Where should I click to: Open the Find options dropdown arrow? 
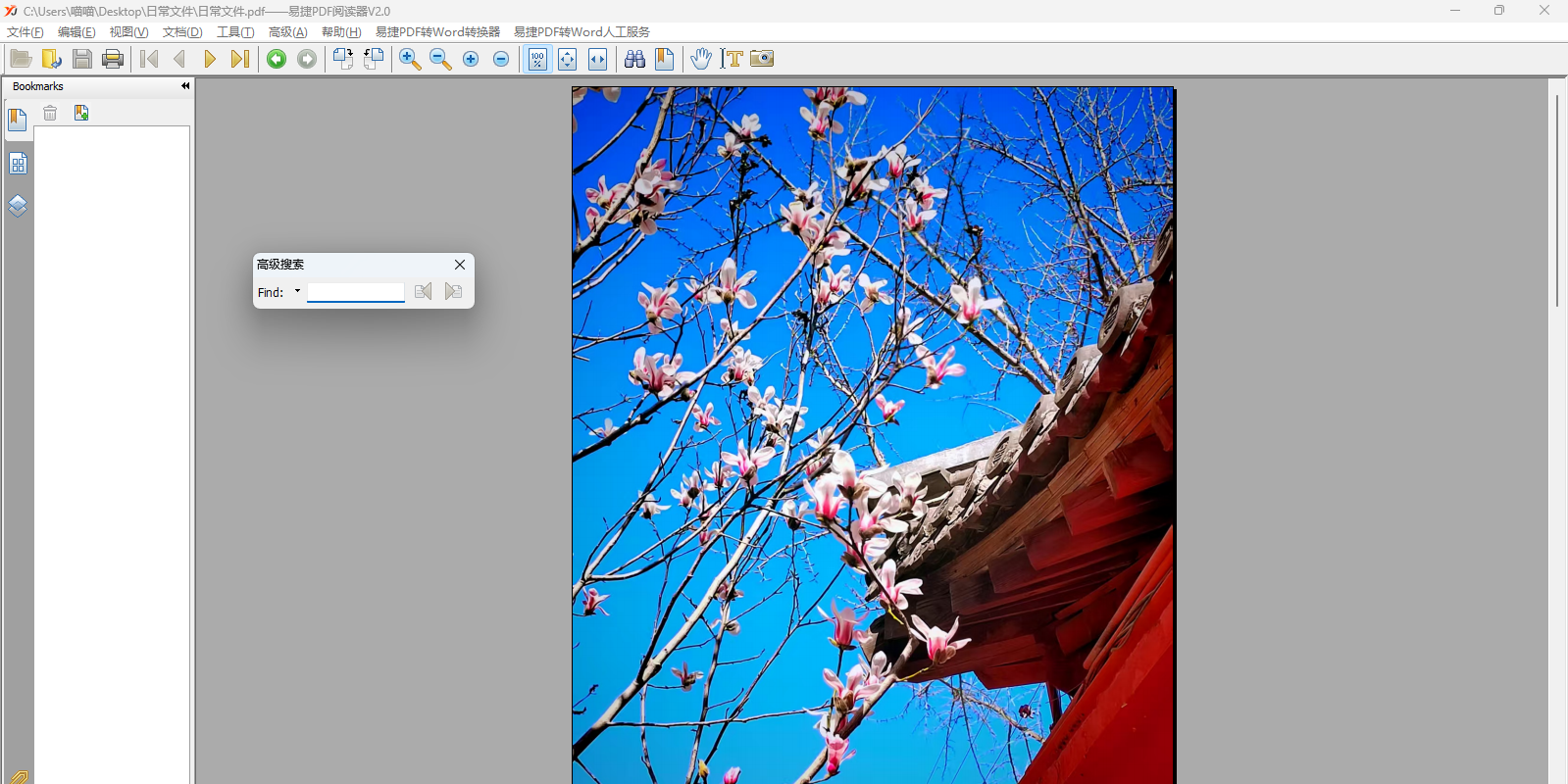point(297,291)
